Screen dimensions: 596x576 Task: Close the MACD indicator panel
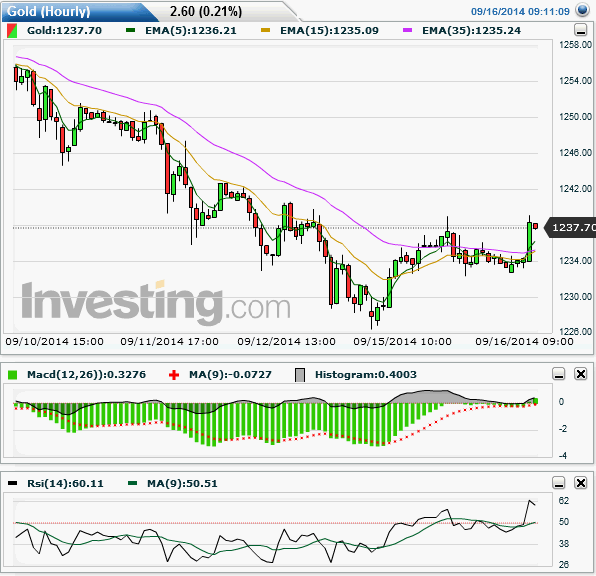pos(580,374)
